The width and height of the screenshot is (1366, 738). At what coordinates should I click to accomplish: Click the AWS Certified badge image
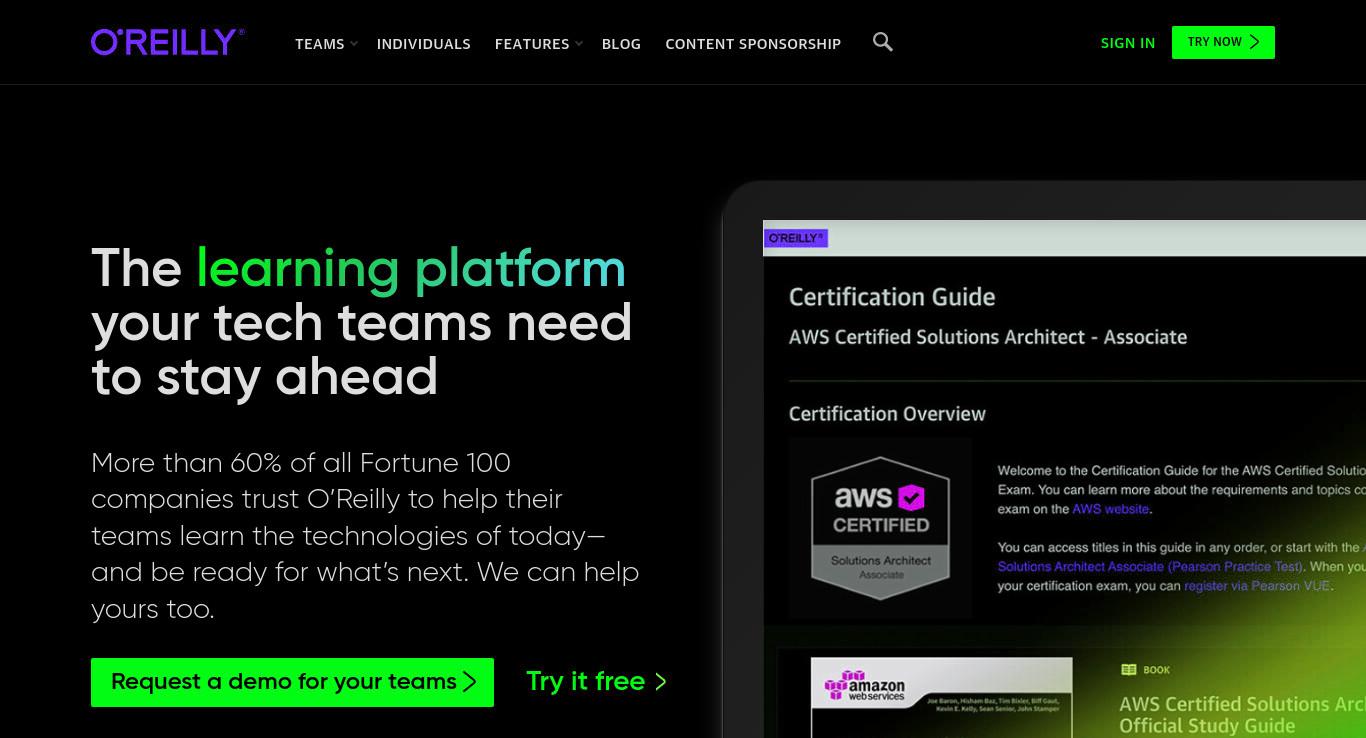880,527
